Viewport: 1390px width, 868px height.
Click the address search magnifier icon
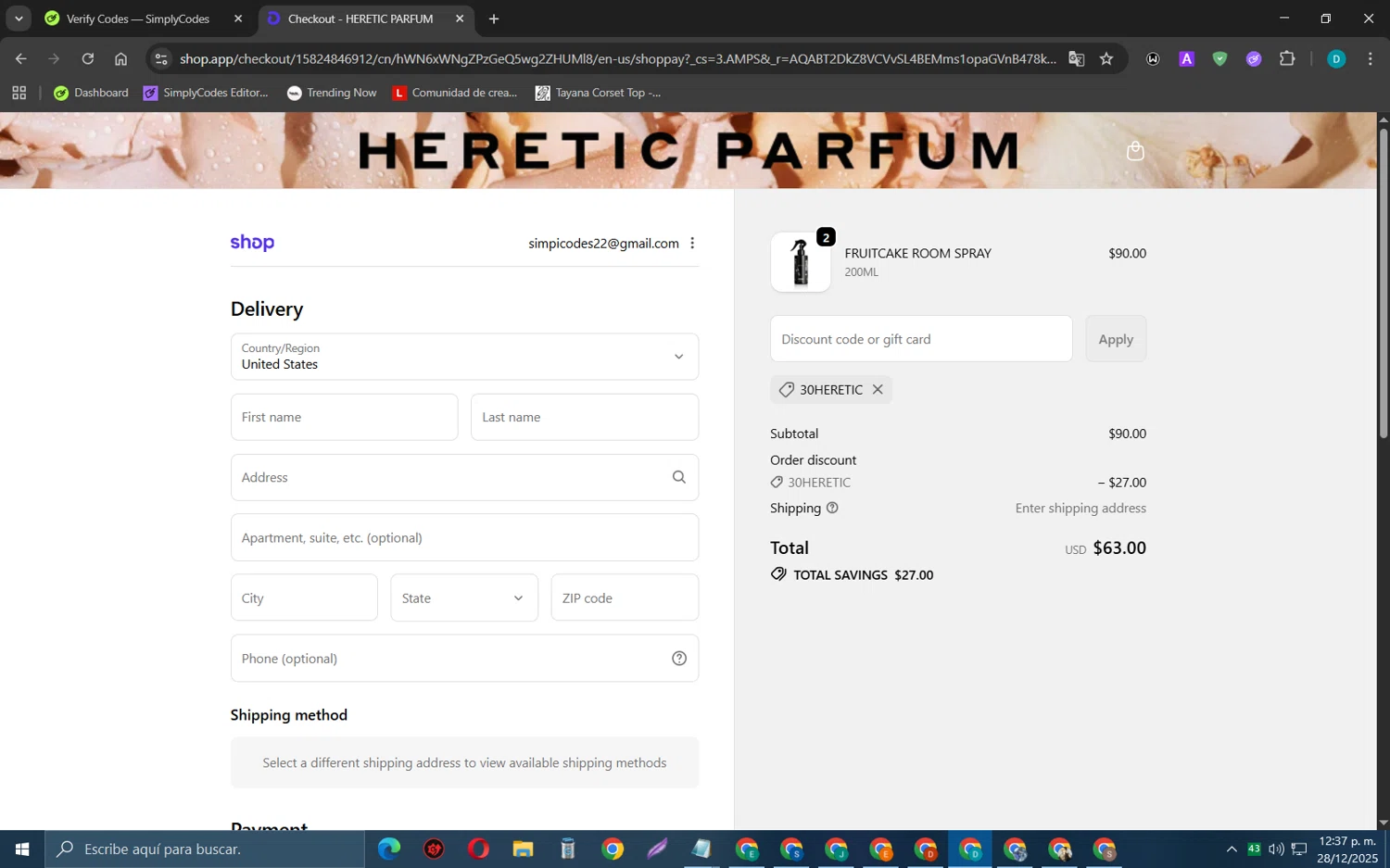pos(679,477)
